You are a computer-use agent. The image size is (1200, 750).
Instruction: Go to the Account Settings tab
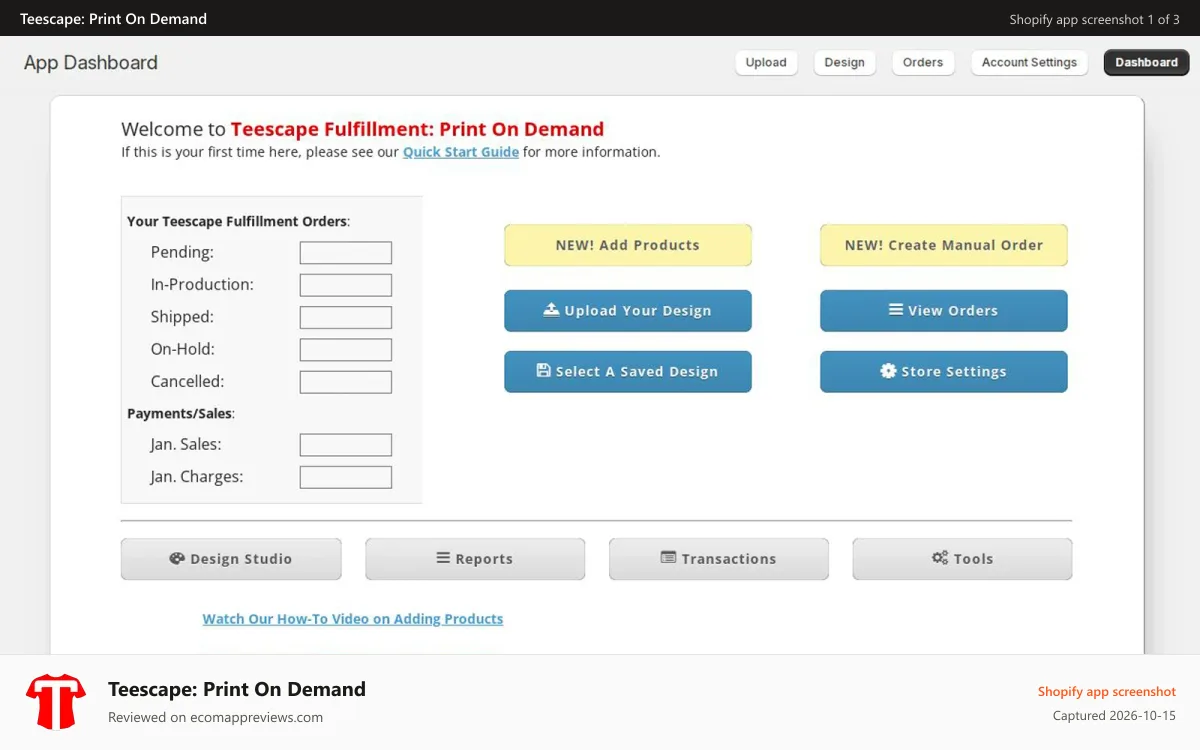[1029, 62]
